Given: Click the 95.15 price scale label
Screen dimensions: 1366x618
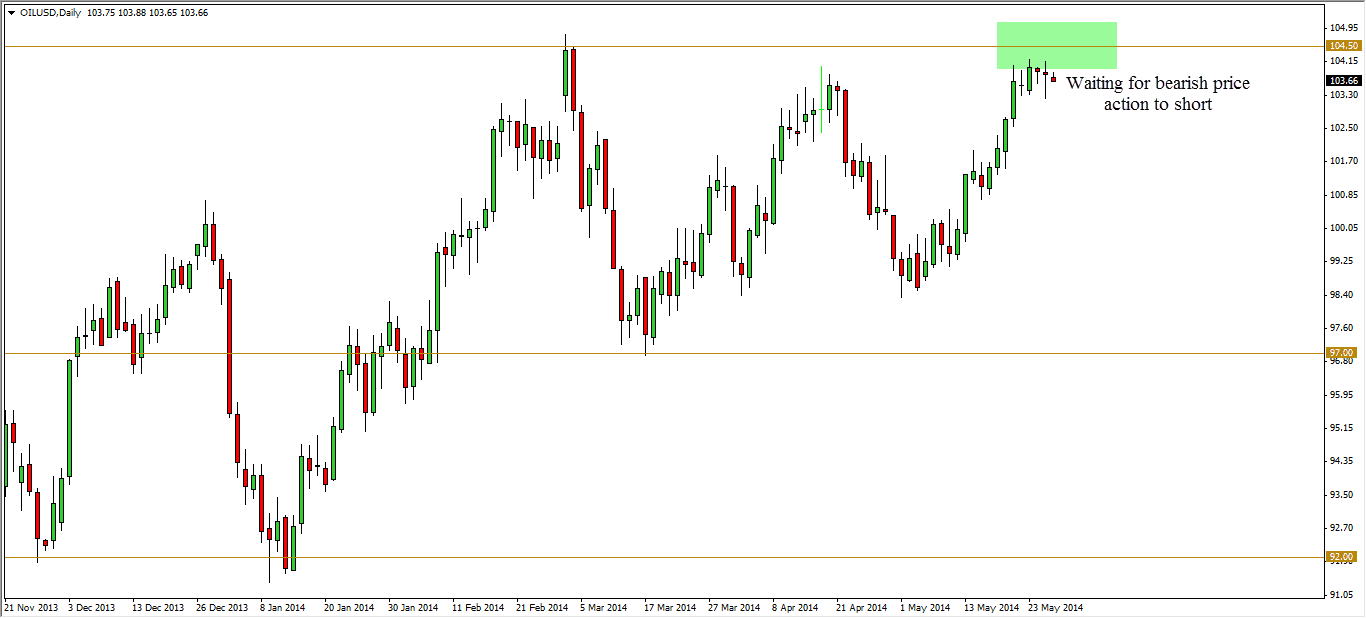Looking at the screenshot, I should [x=1343, y=428].
